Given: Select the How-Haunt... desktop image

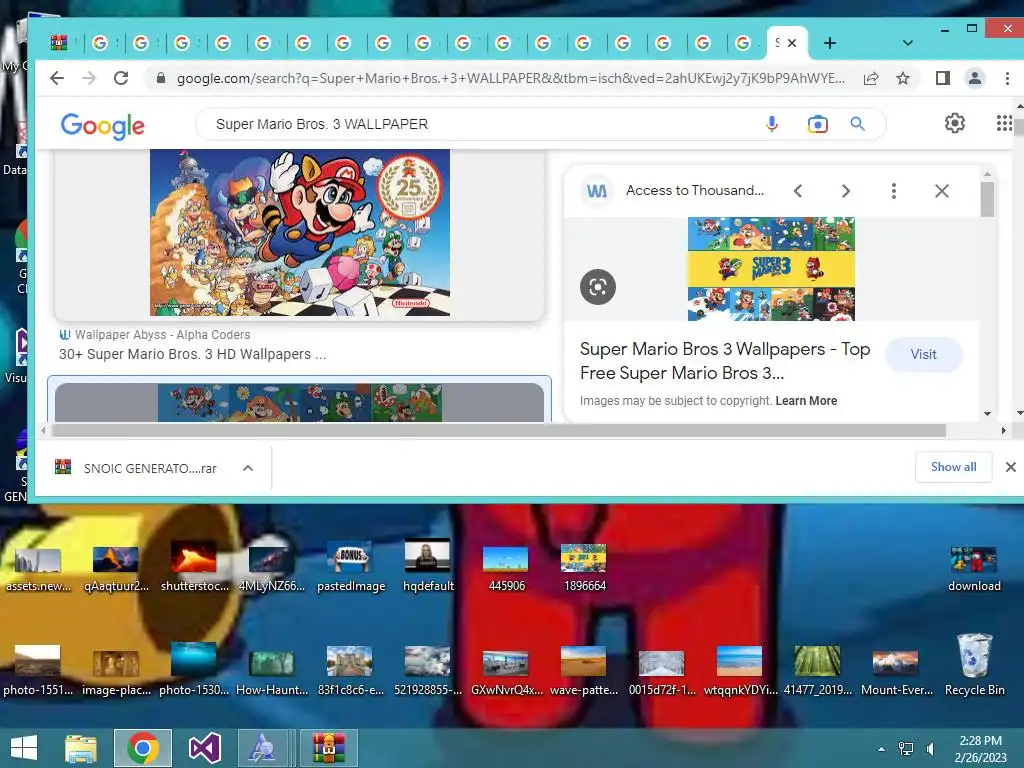Looking at the screenshot, I should coord(272,673).
